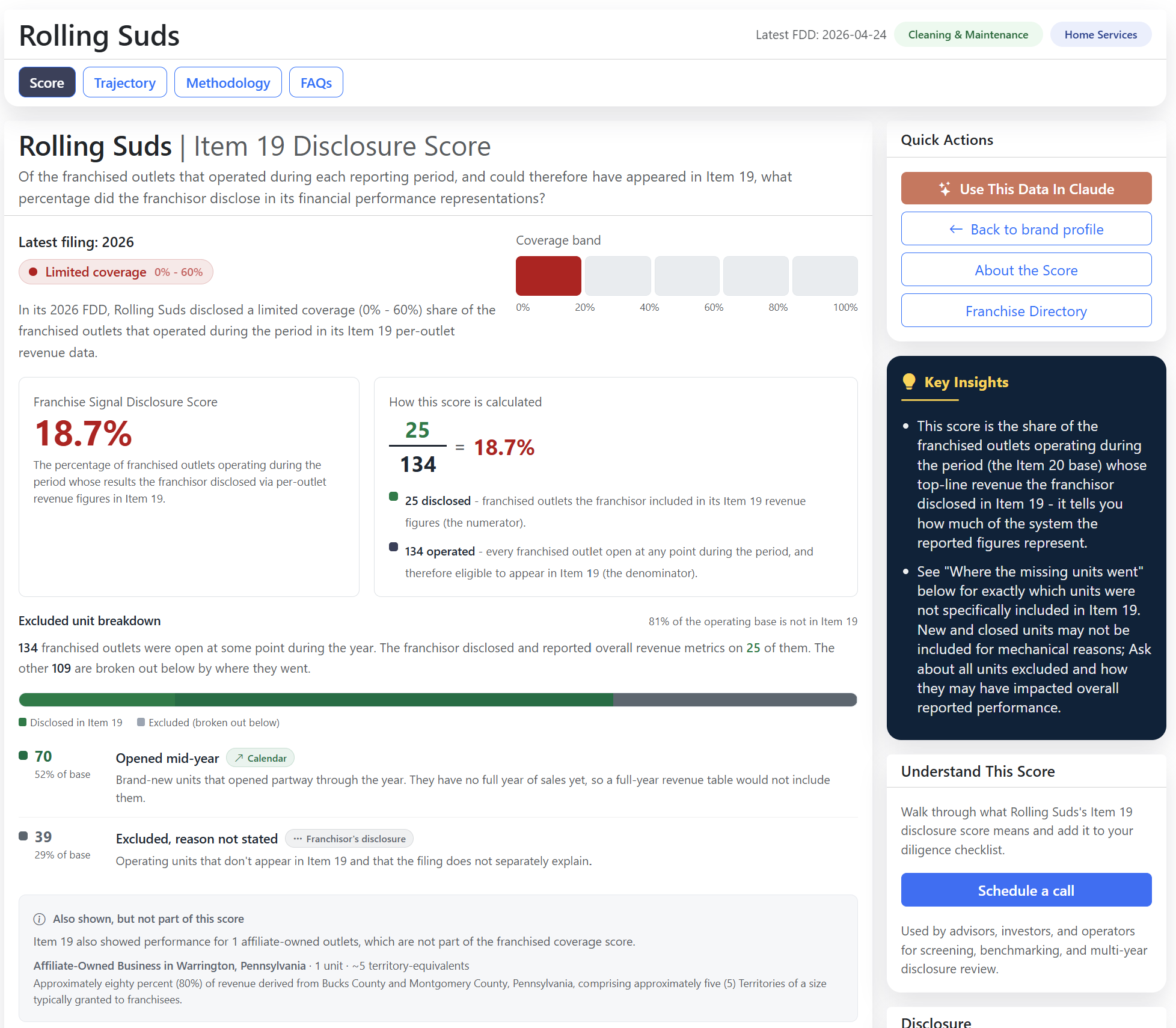Open the Methodology tab
Image resolution: width=1176 pixels, height=1028 pixels.
[x=228, y=82]
